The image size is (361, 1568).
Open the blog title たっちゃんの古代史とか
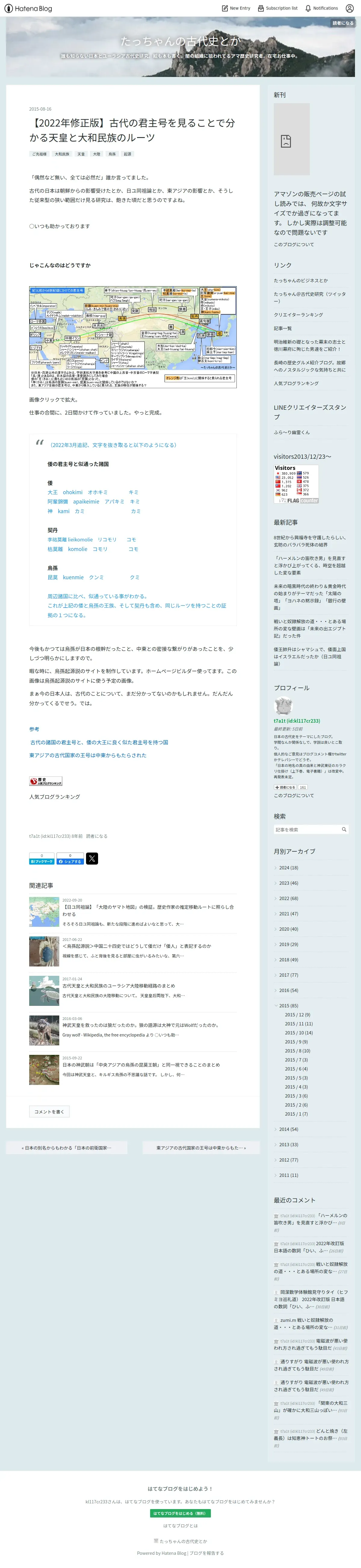180,41
